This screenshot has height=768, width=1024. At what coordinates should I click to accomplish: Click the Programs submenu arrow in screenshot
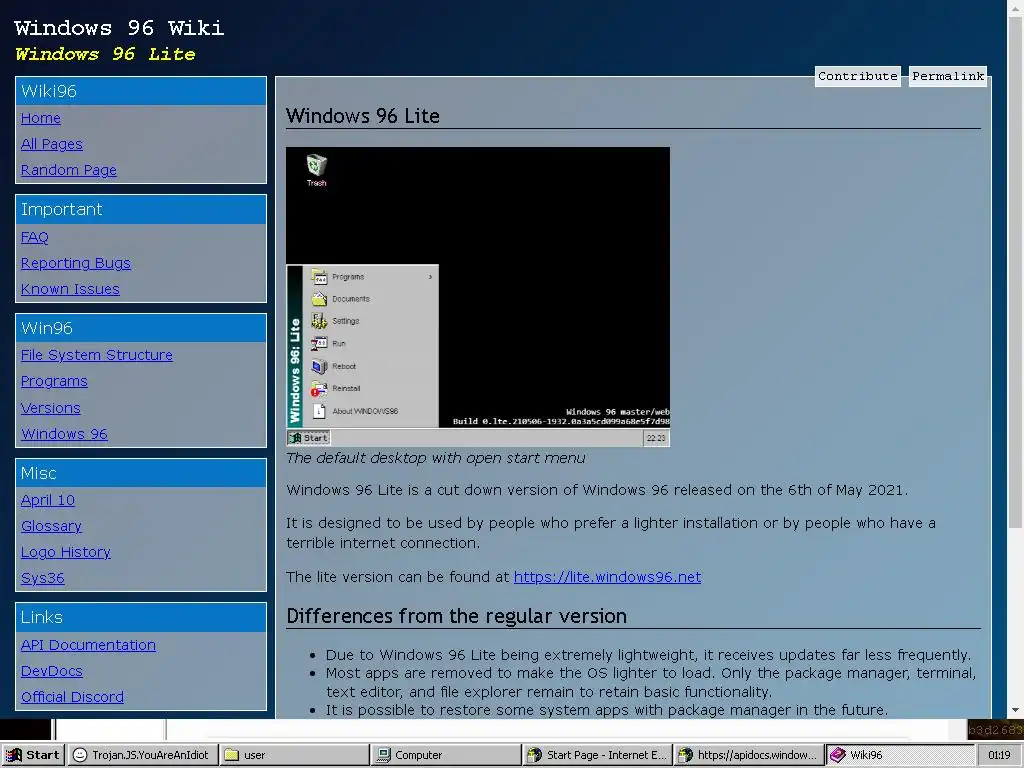[430, 277]
